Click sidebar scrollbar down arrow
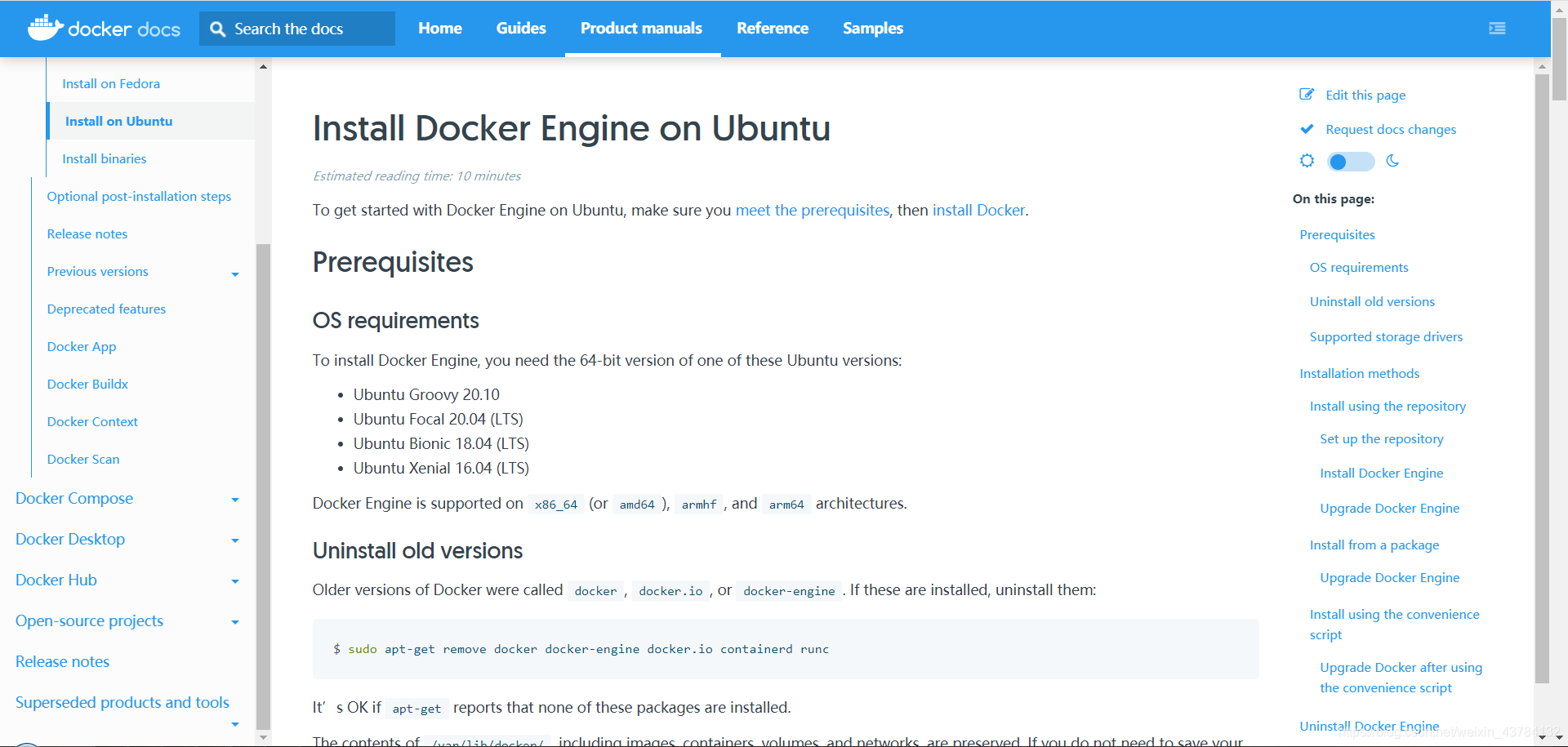 (x=263, y=737)
